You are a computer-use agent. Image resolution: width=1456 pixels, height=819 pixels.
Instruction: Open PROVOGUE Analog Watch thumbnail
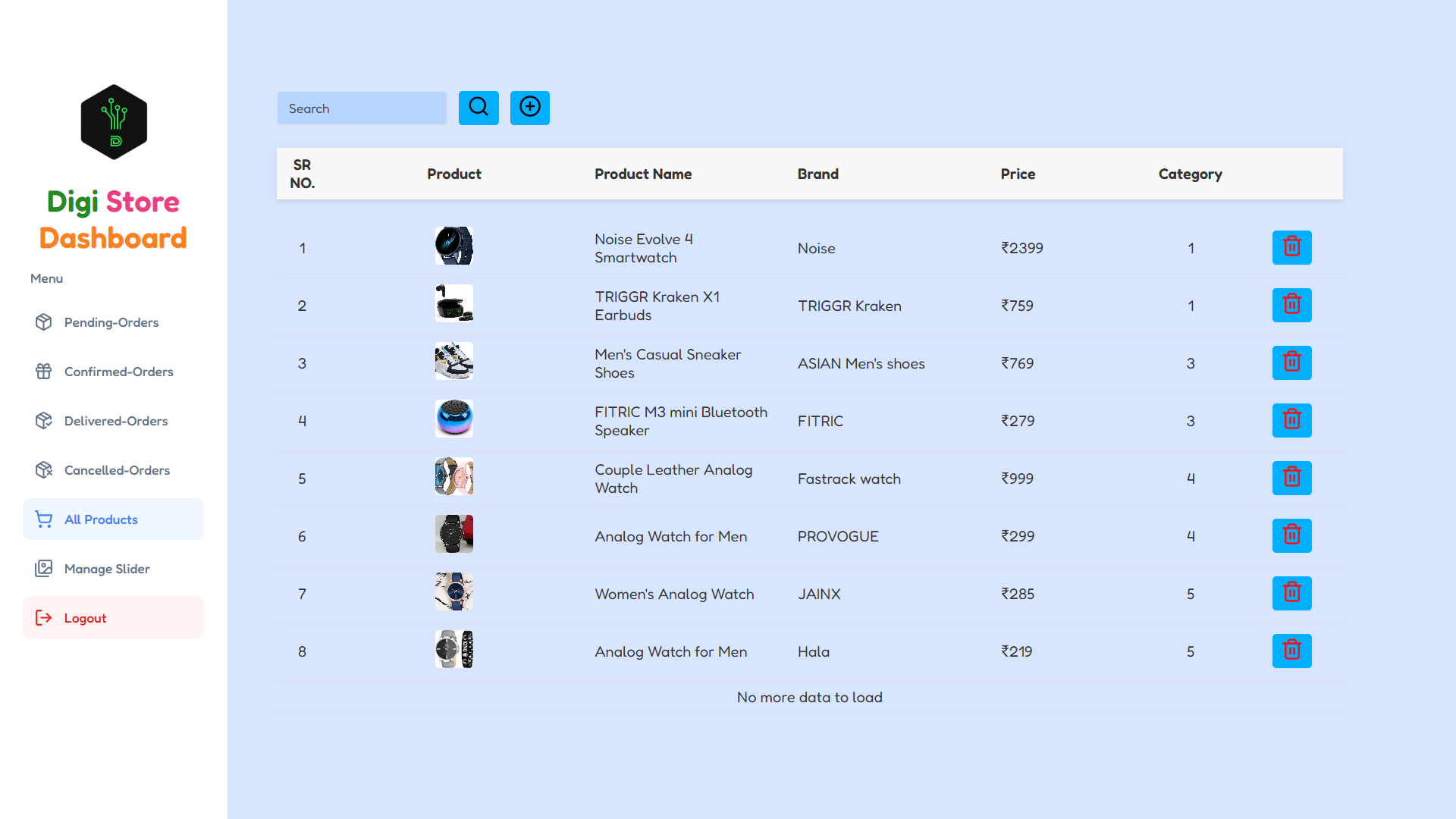click(x=454, y=534)
